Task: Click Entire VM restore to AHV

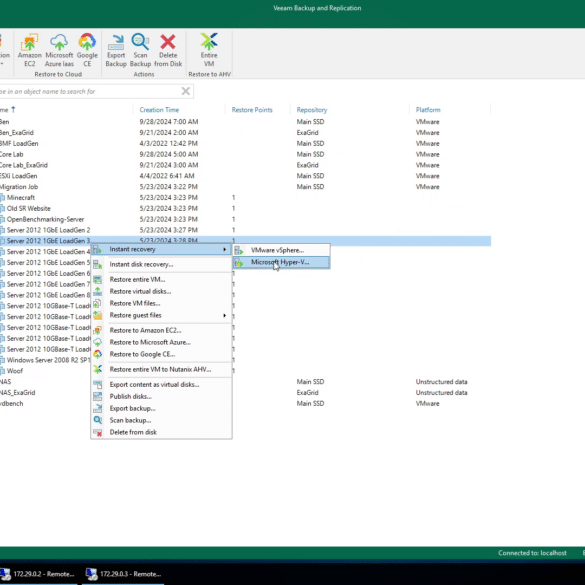Action: point(209,50)
